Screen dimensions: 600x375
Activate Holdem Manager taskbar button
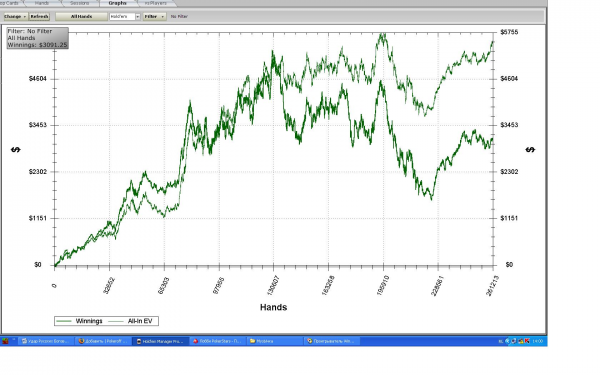[161, 341]
